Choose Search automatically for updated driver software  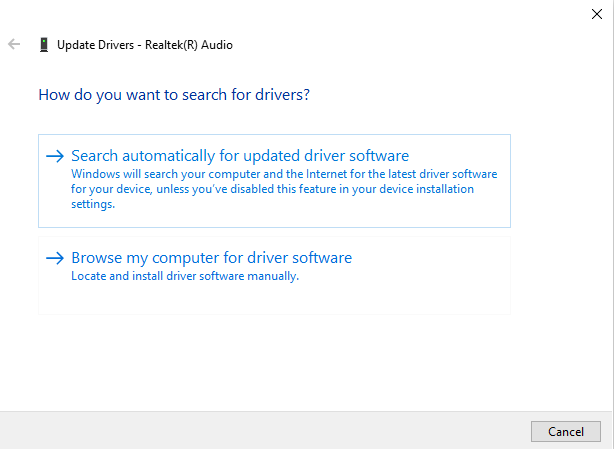coord(274,181)
